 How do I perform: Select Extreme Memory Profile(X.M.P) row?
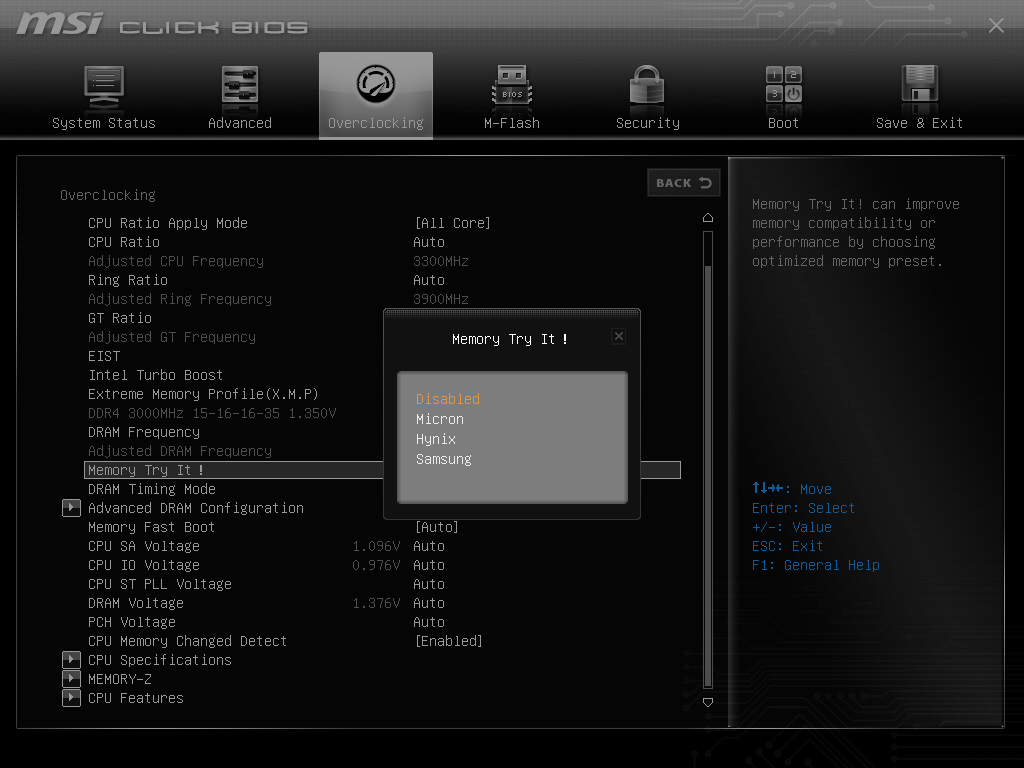[x=203, y=394]
